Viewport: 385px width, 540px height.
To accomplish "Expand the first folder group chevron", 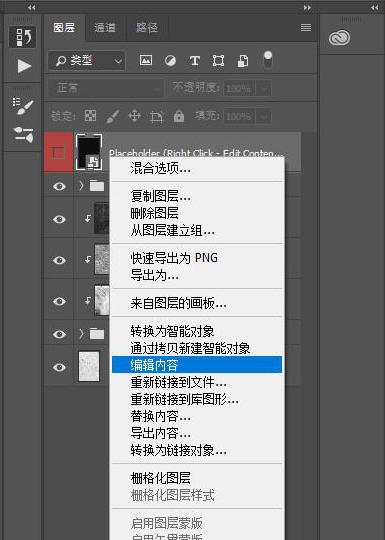I will (x=81, y=186).
